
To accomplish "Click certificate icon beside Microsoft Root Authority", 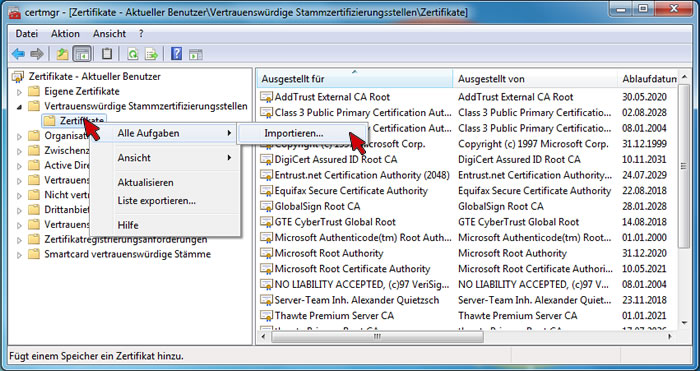I will [x=267, y=253].
